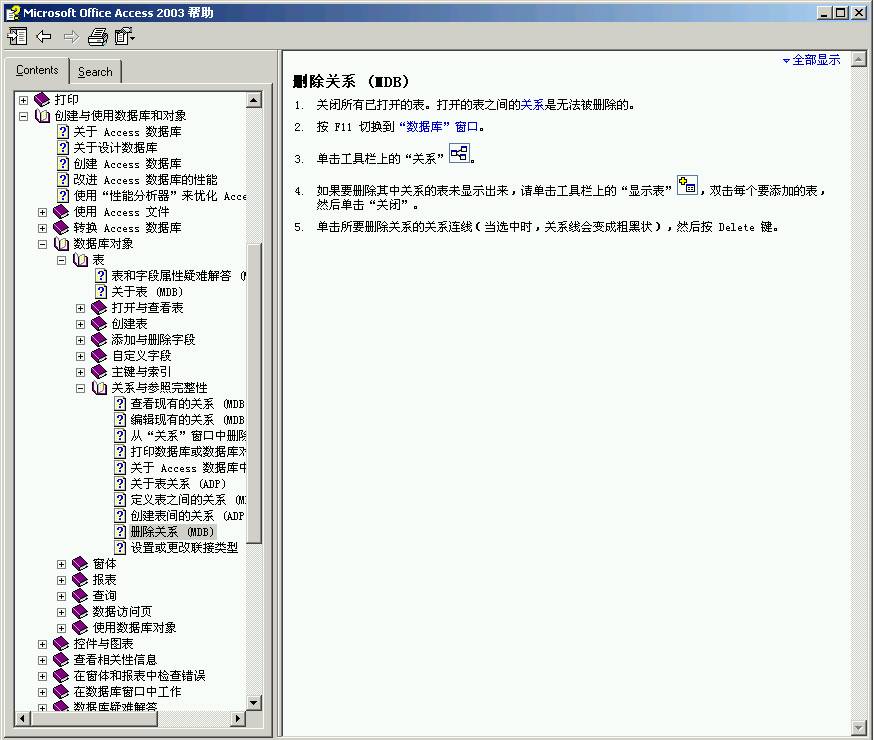Open topic 创建 Access 数据库
Screen dimensions: 874x740
coord(128,164)
